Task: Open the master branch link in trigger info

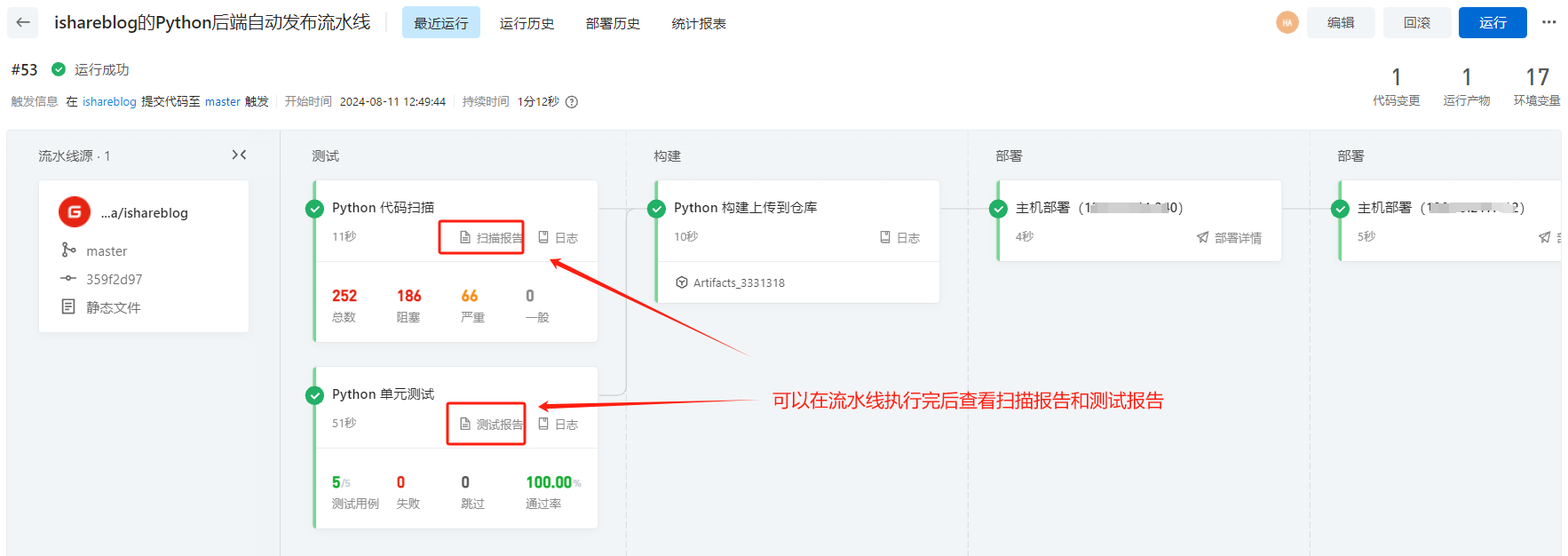Action: click(223, 101)
